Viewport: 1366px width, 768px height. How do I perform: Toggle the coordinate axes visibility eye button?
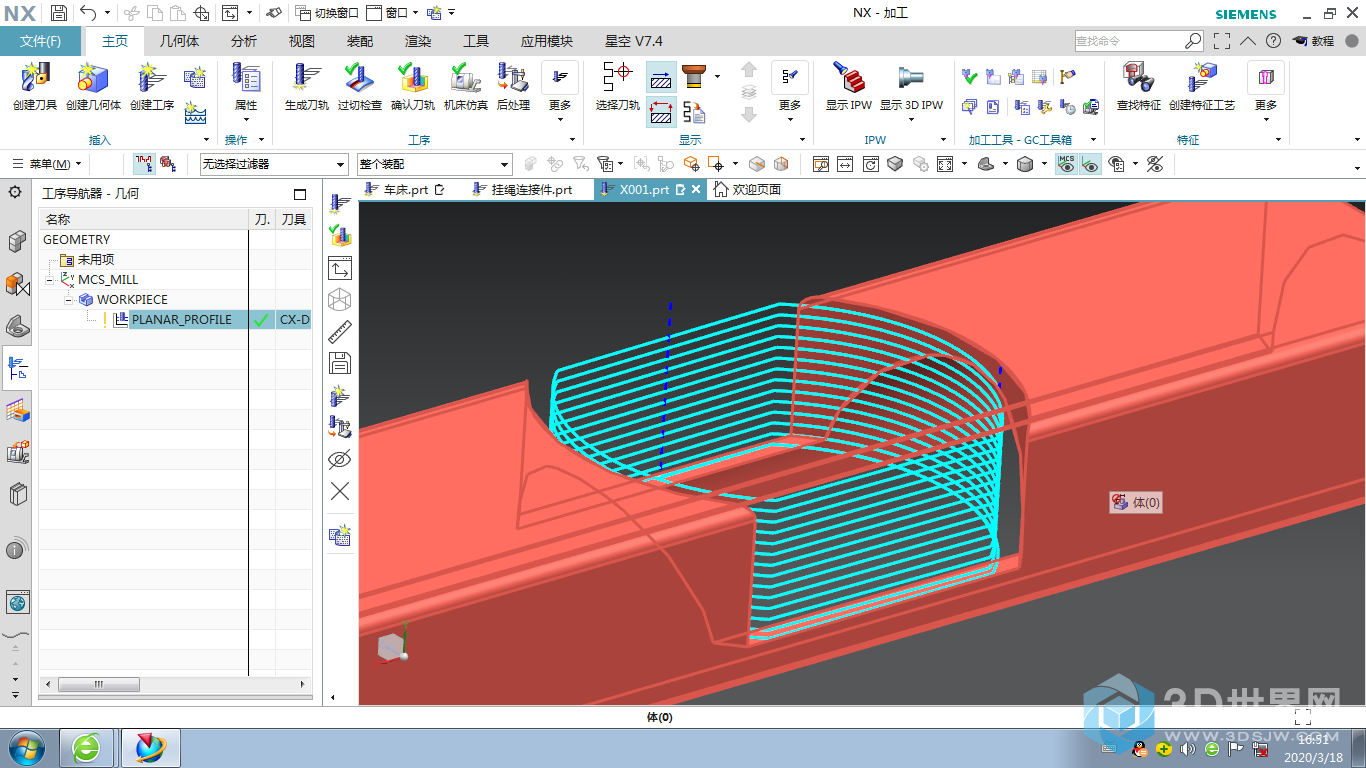tap(1090, 164)
